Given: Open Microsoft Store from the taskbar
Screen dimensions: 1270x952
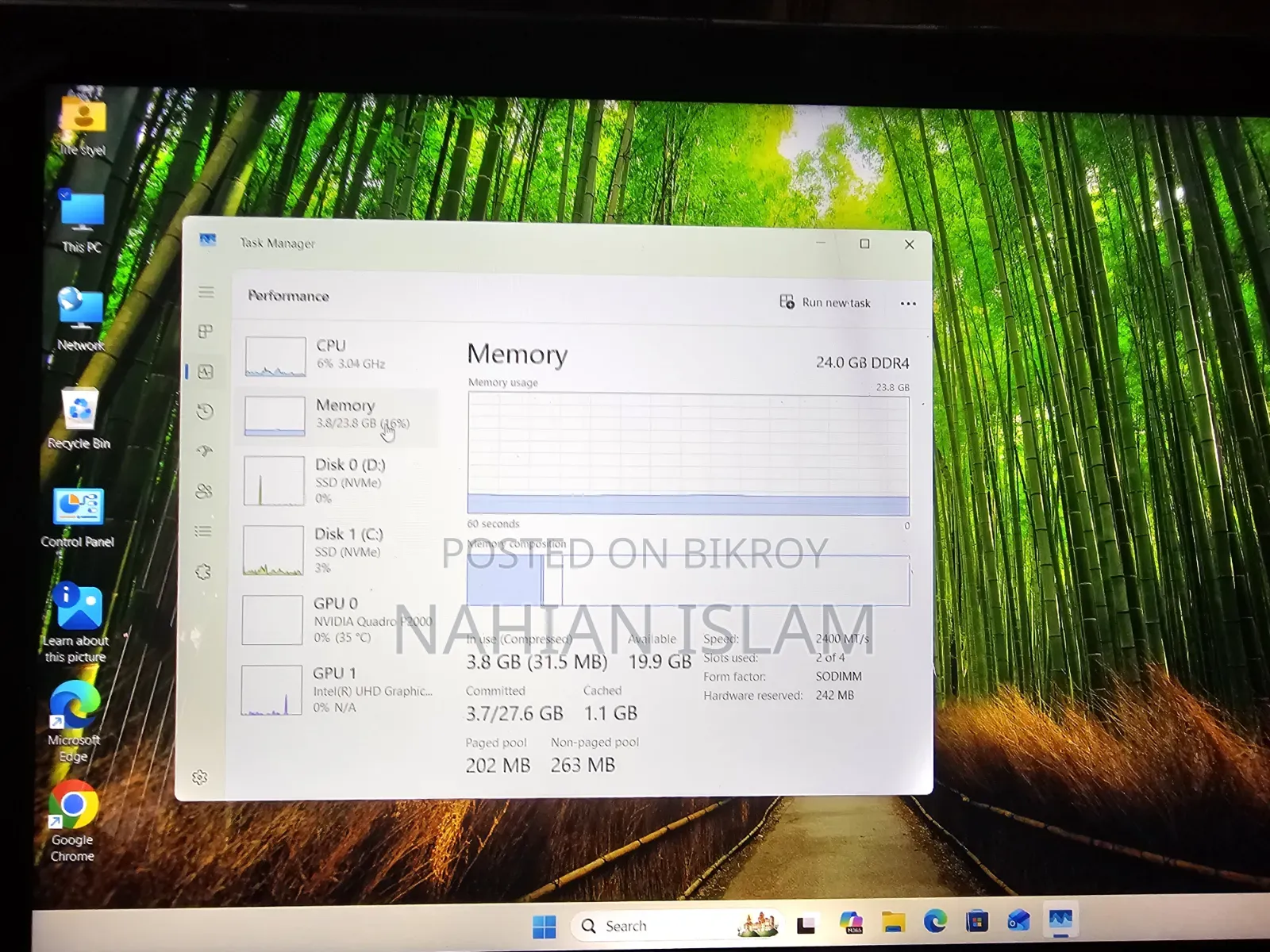Looking at the screenshot, I should click(x=977, y=921).
